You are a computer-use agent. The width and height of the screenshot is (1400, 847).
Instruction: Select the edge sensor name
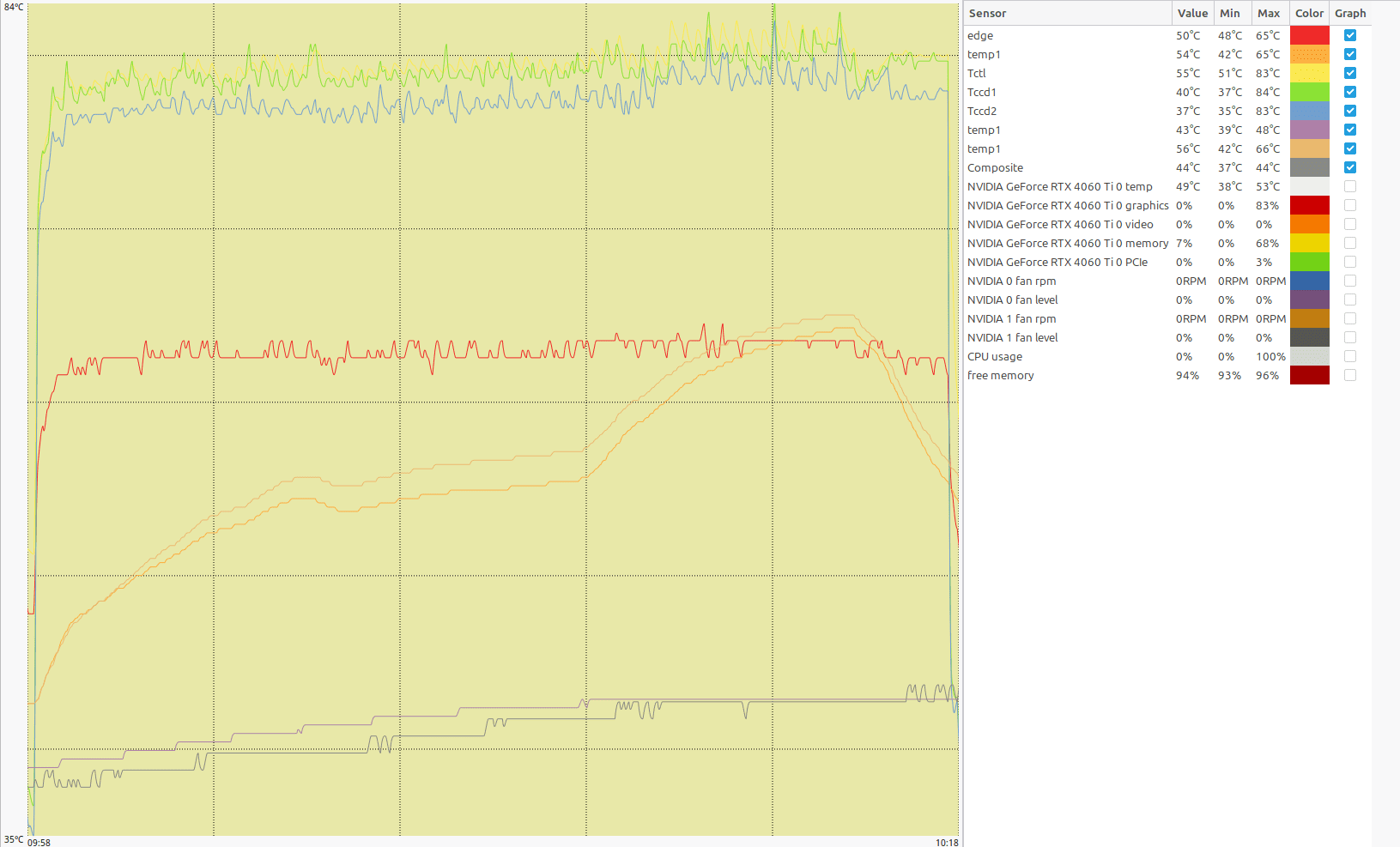click(980, 35)
